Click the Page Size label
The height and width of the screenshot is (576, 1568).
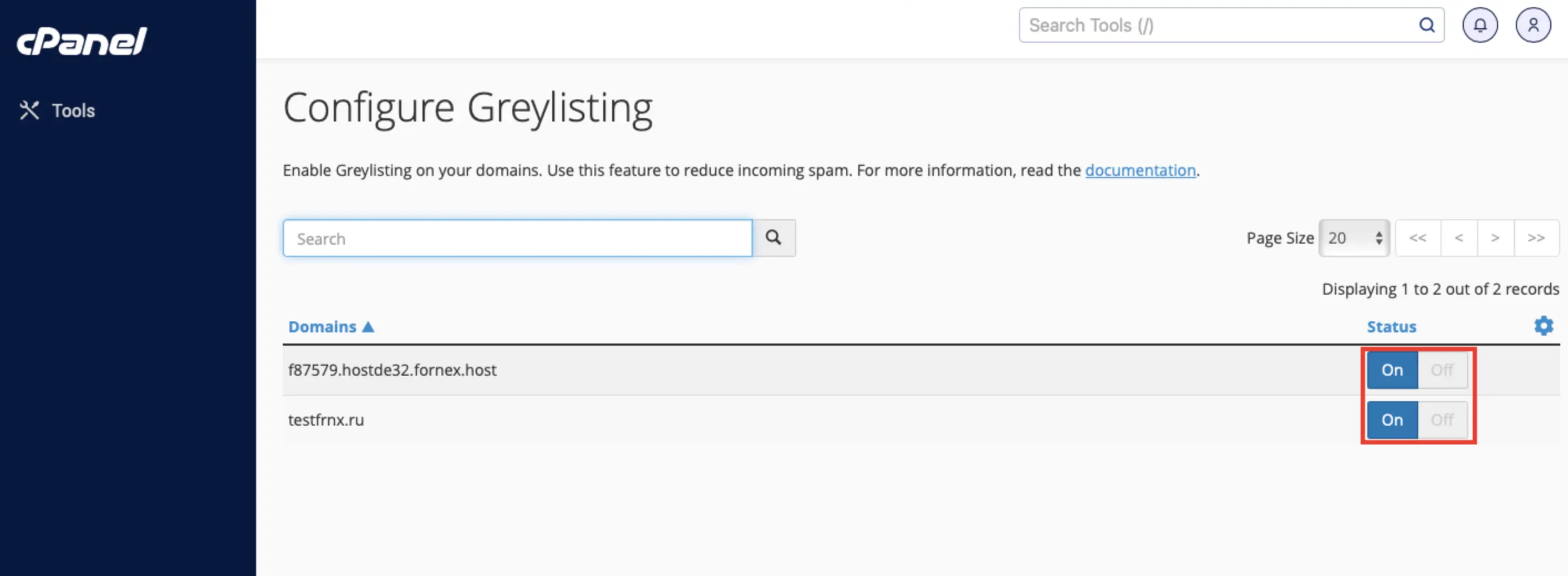(1280, 238)
